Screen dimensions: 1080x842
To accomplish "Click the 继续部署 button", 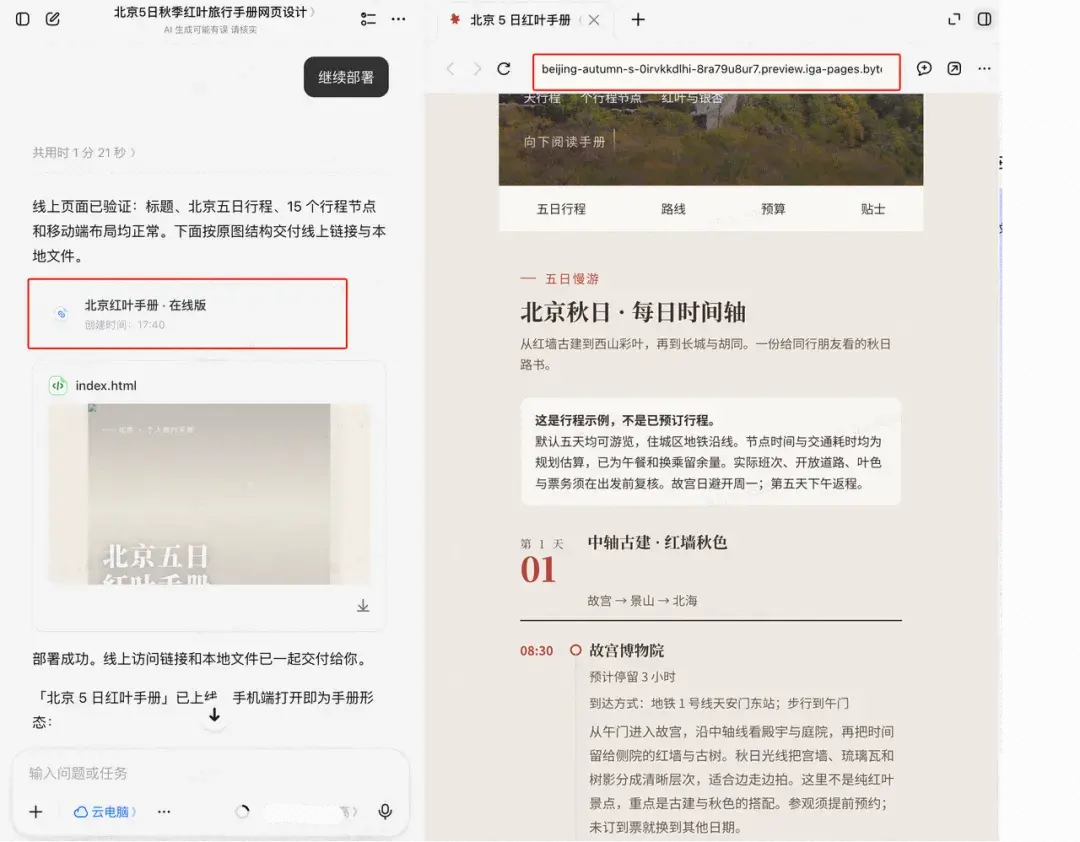I will pyautogui.click(x=346, y=77).
